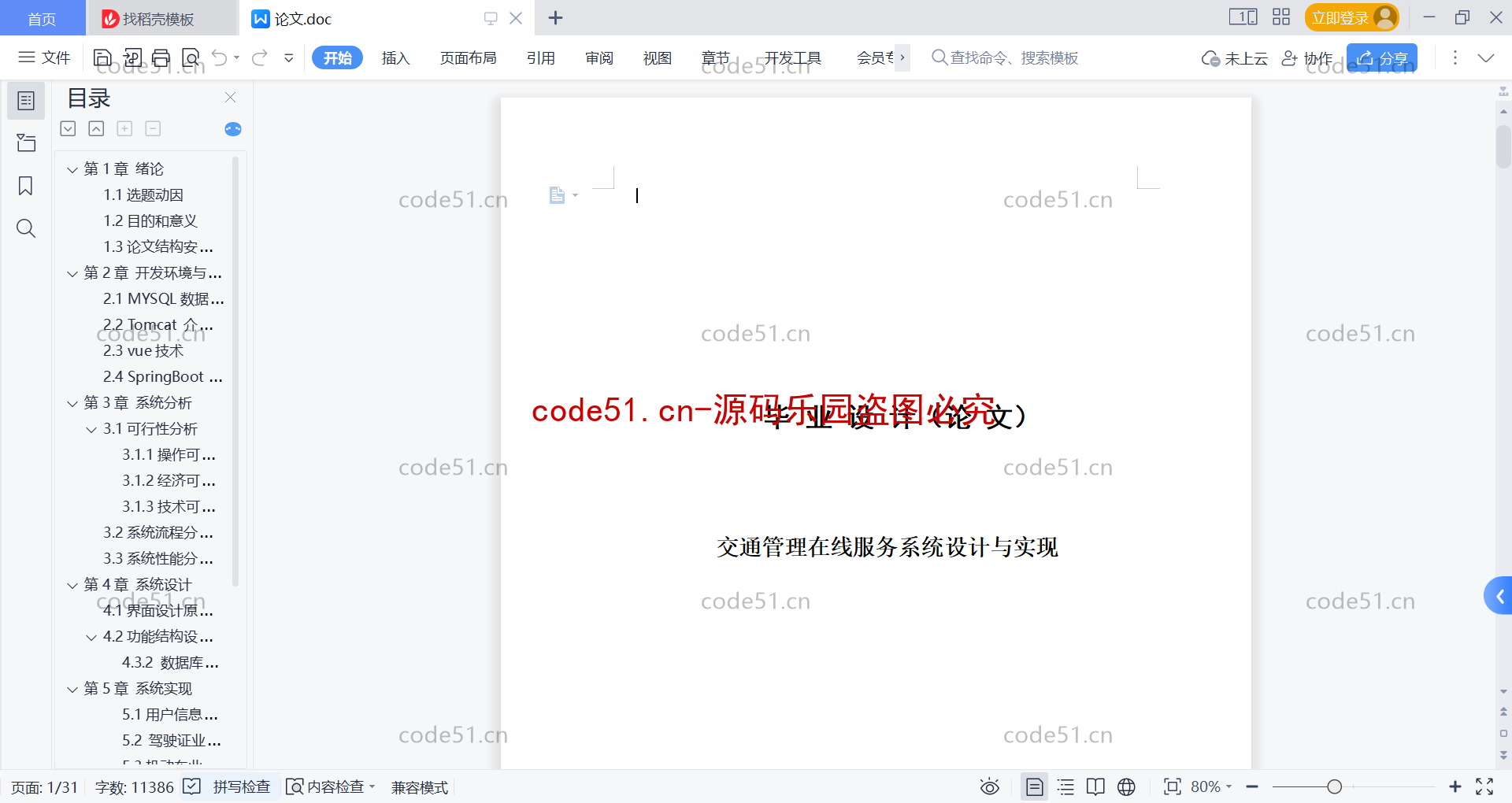Switch to the 首页 tab

[42, 18]
